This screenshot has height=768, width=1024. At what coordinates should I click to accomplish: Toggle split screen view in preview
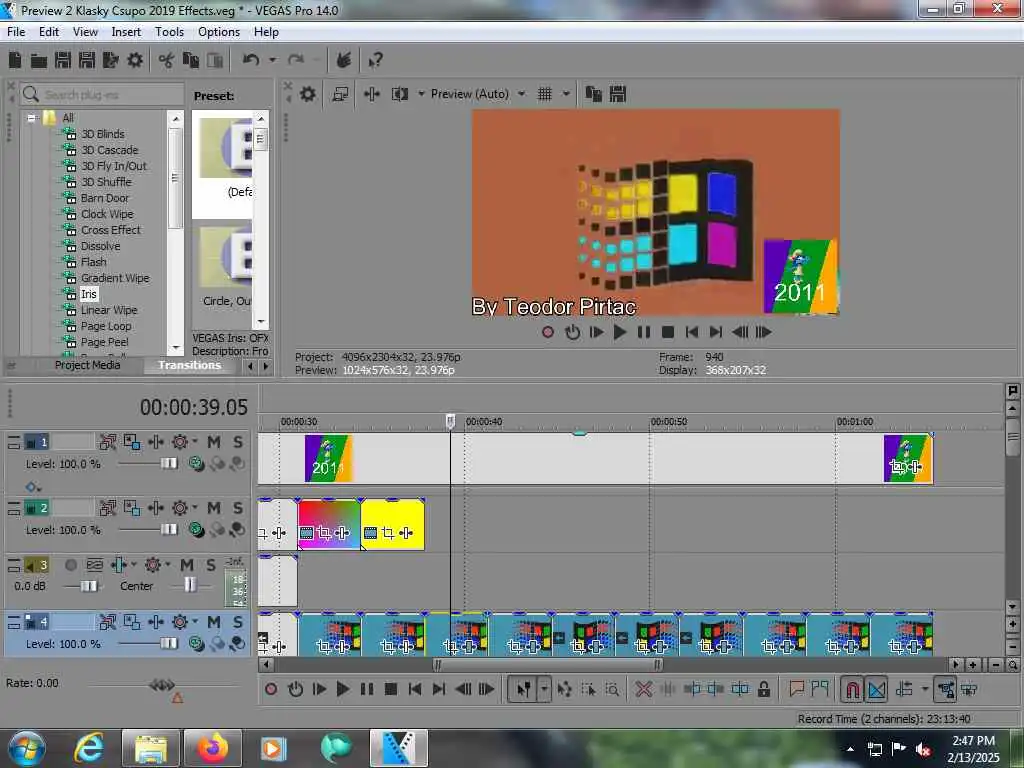tap(400, 94)
